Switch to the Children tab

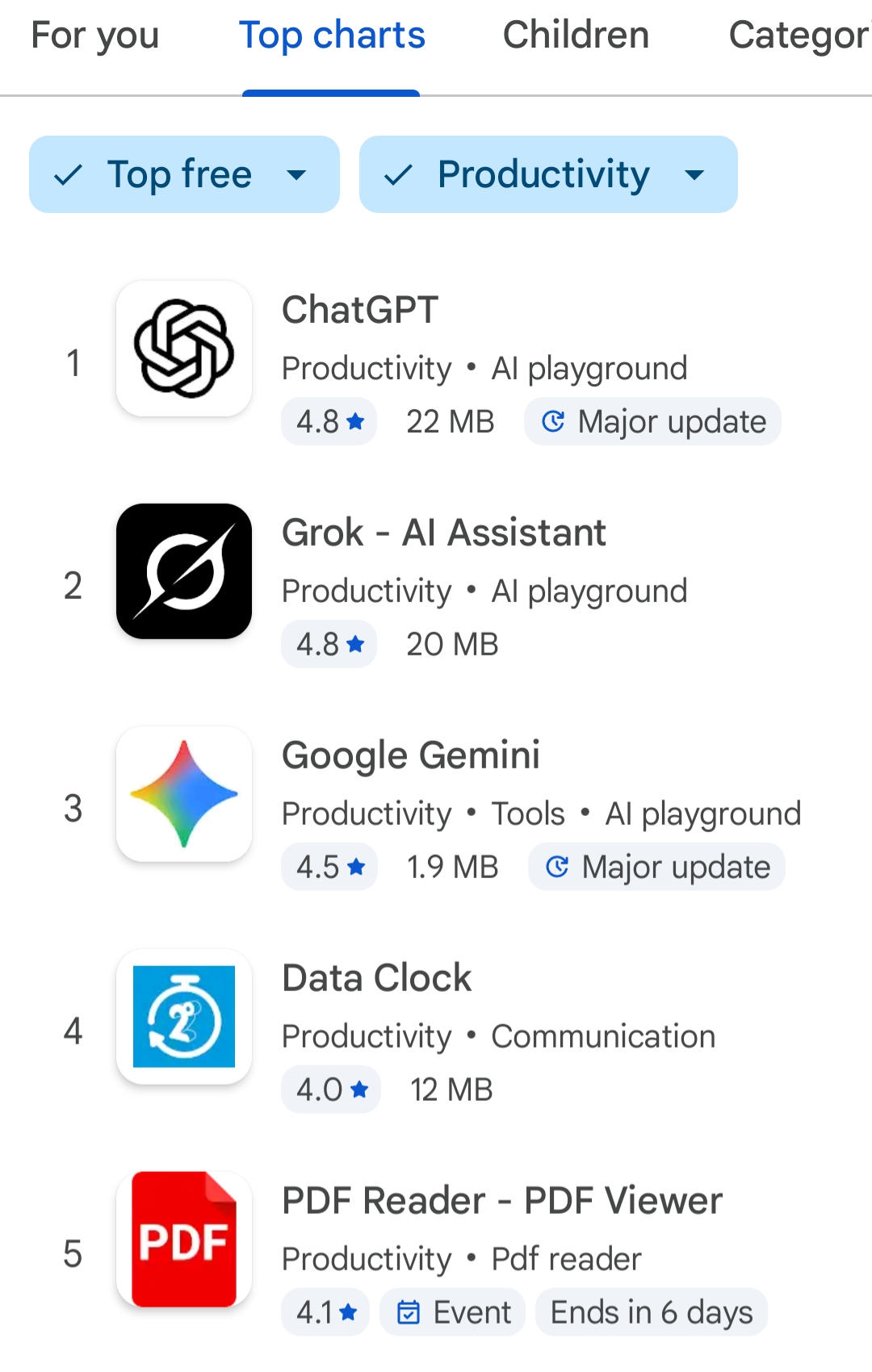pyautogui.click(x=576, y=36)
